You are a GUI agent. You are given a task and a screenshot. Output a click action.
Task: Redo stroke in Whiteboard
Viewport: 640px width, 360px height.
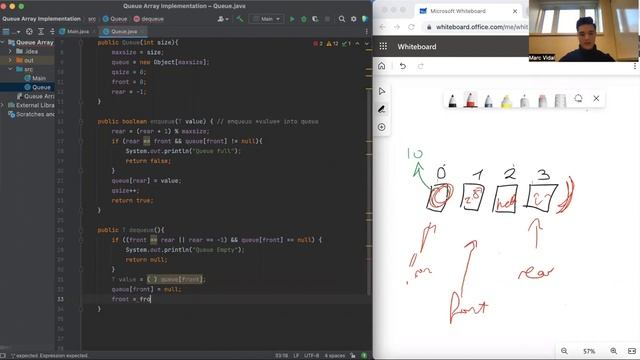(420, 66)
